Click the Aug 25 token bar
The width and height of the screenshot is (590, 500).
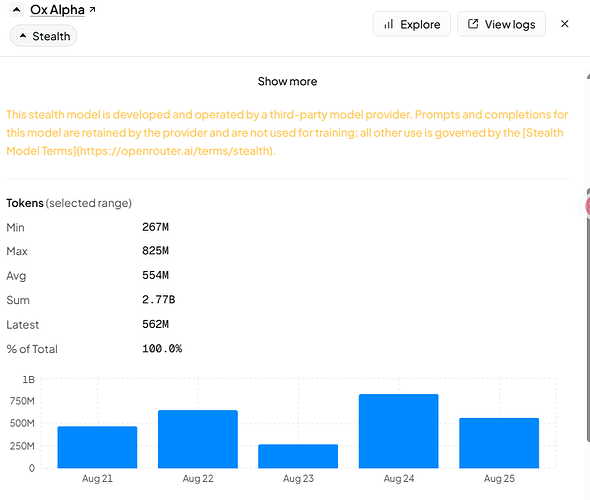pyautogui.click(x=499, y=443)
